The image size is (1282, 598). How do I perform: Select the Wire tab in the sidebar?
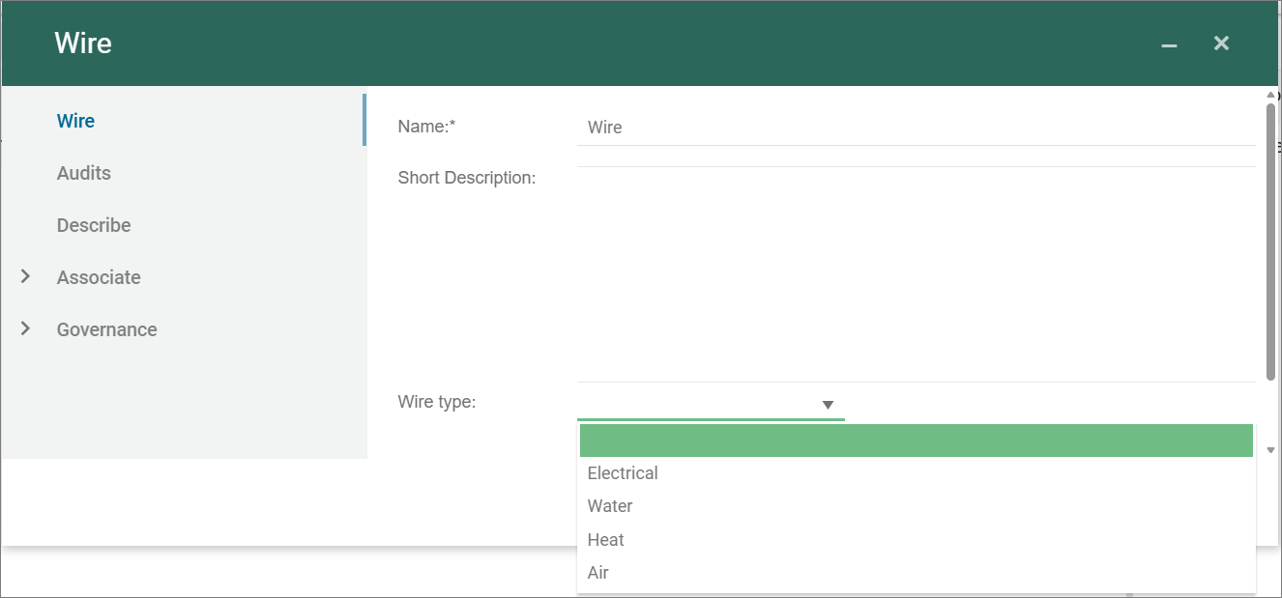point(76,121)
